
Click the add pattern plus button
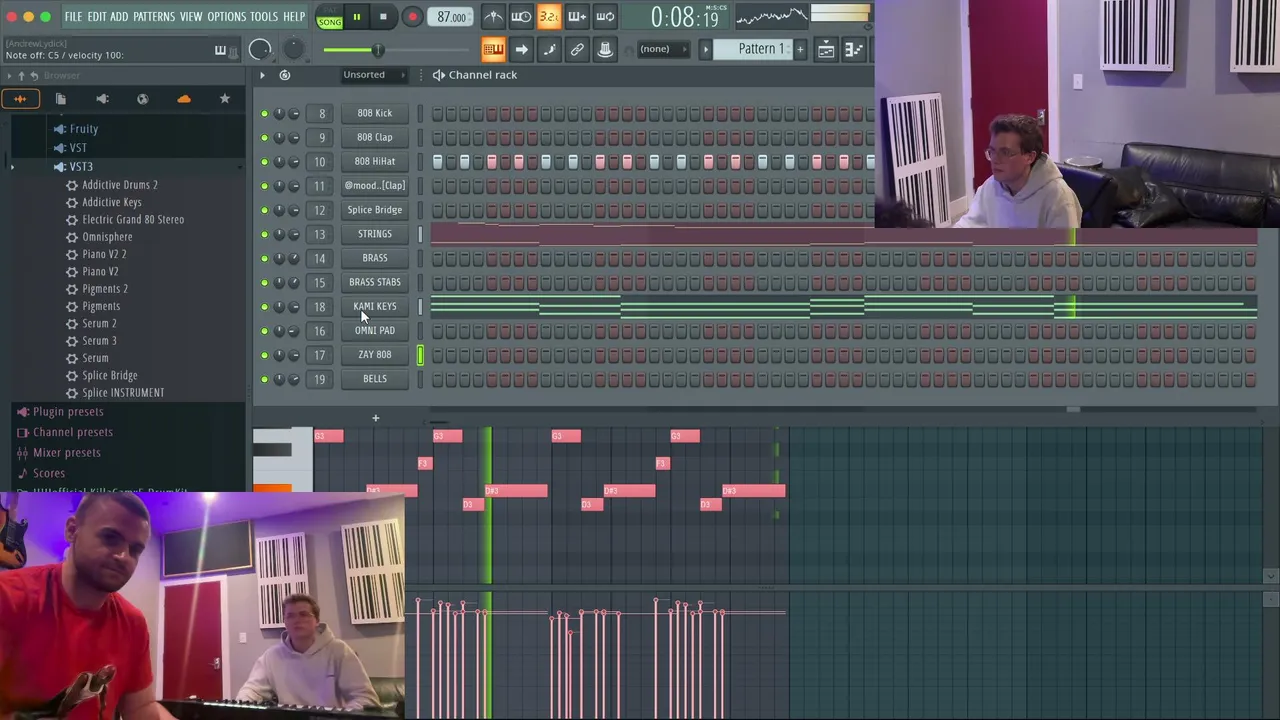[800, 49]
